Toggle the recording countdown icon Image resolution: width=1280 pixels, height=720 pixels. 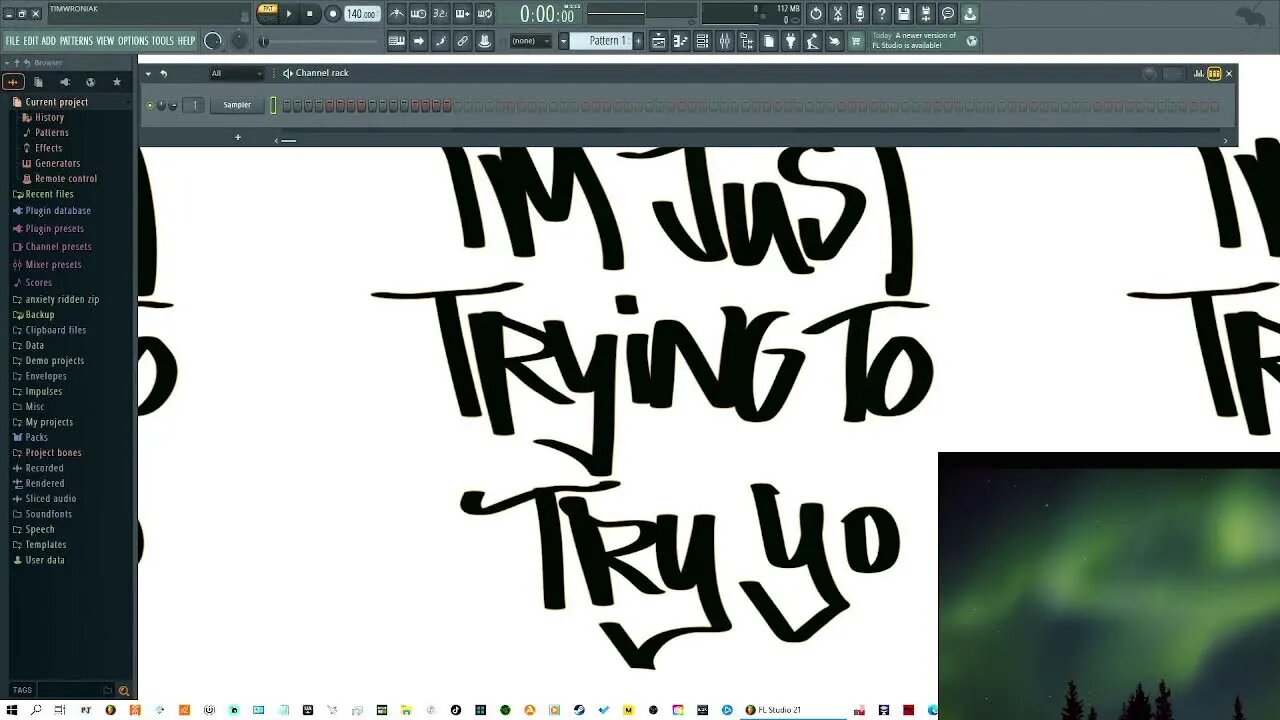pyautogui.click(x=440, y=14)
